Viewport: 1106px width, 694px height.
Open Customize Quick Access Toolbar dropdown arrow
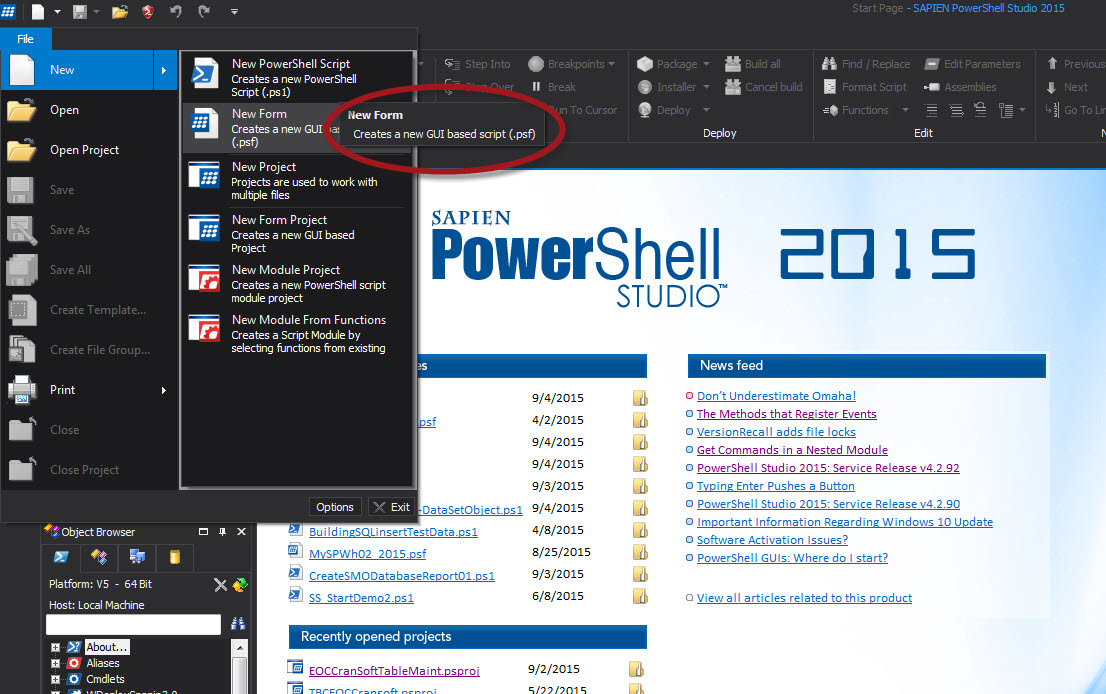pos(234,11)
